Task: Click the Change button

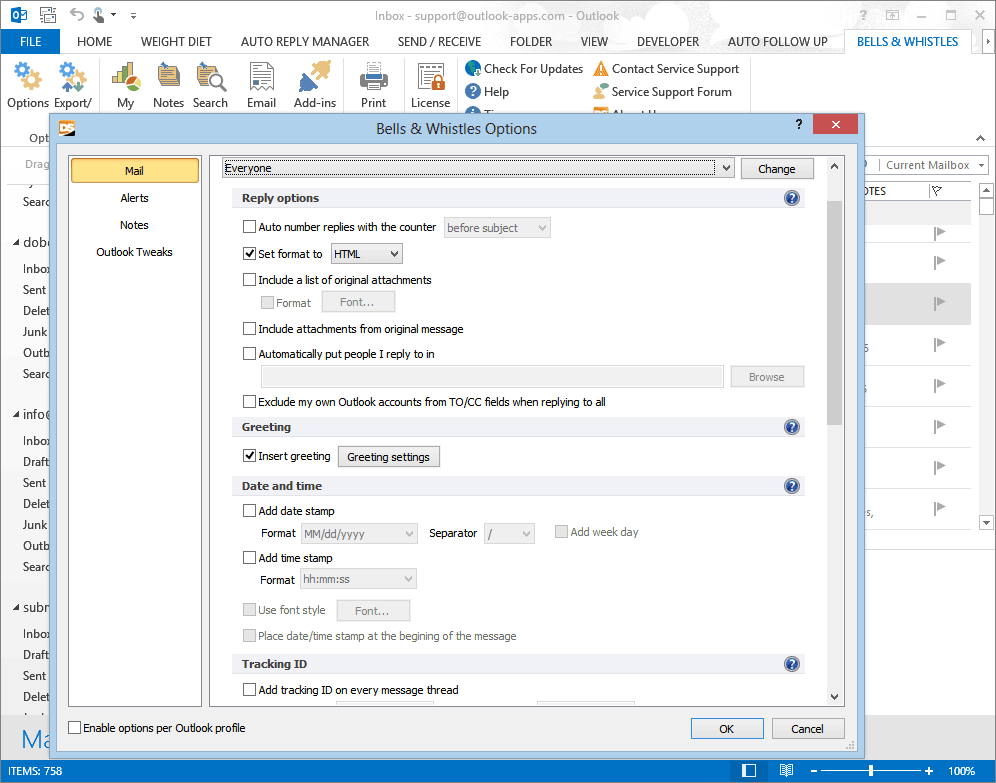Action: (x=777, y=169)
